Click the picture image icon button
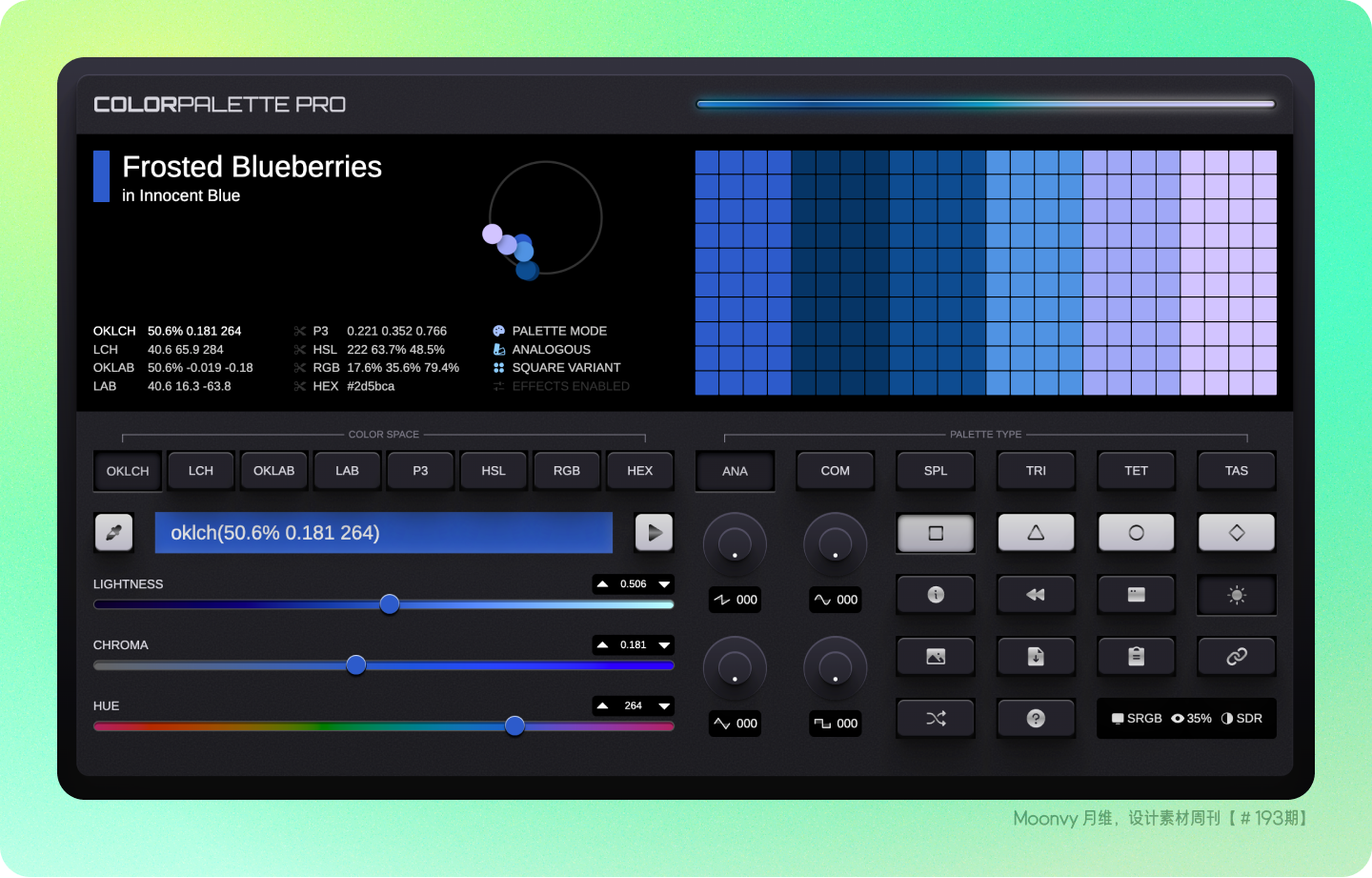 [936, 657]
